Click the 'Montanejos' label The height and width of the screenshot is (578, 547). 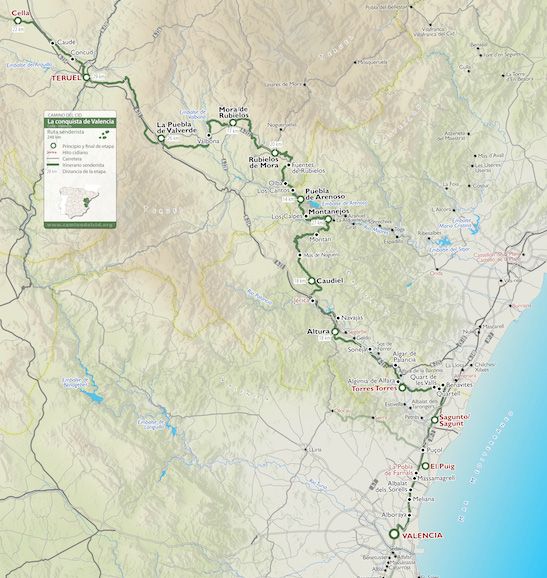click(329, 212)
